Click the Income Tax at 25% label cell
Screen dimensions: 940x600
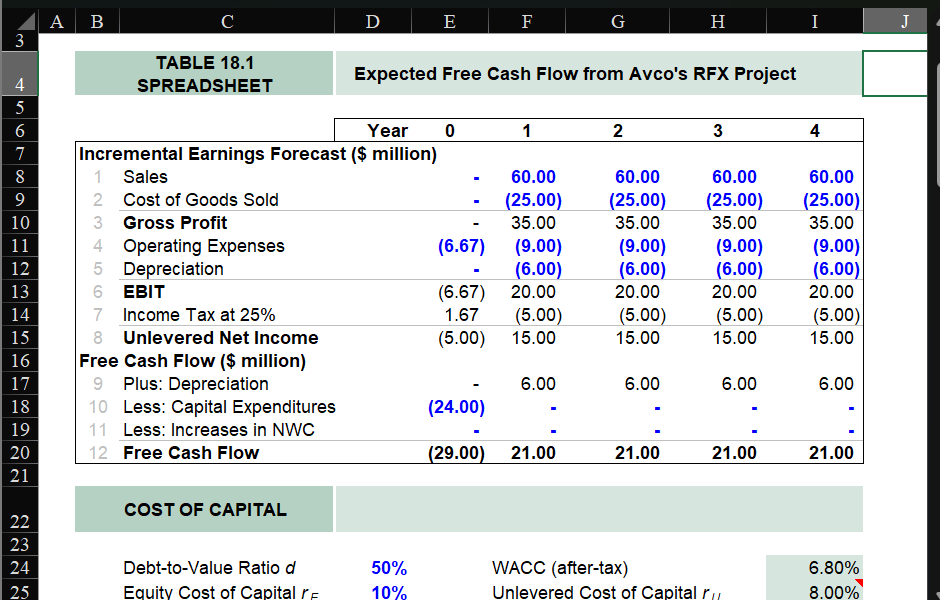click(200, 314)
